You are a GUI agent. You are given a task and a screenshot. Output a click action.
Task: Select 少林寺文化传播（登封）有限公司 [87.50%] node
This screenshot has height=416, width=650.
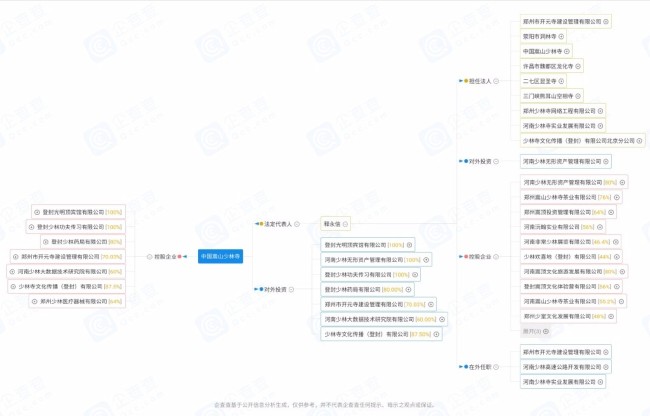coord(381,334)
